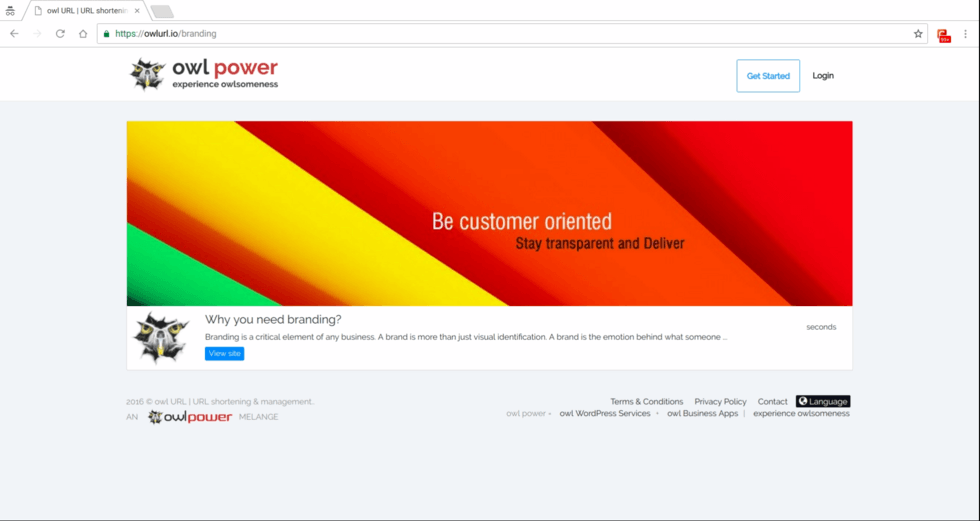Click the Be customer oriented banner image
The width and height of the screenshot is (980, 521).
point(489,214)
